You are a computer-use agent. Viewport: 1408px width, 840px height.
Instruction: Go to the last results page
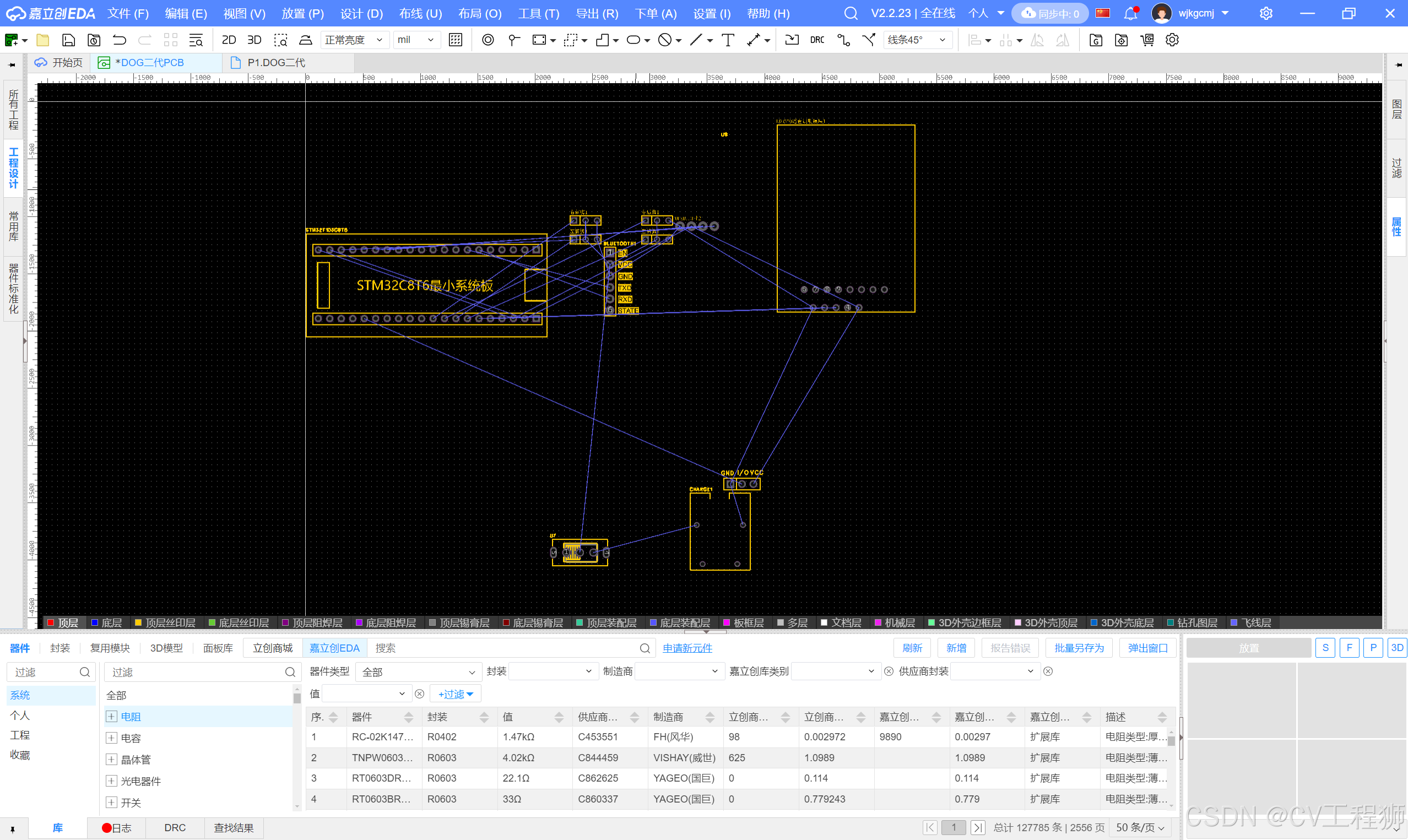coord(977,827)
